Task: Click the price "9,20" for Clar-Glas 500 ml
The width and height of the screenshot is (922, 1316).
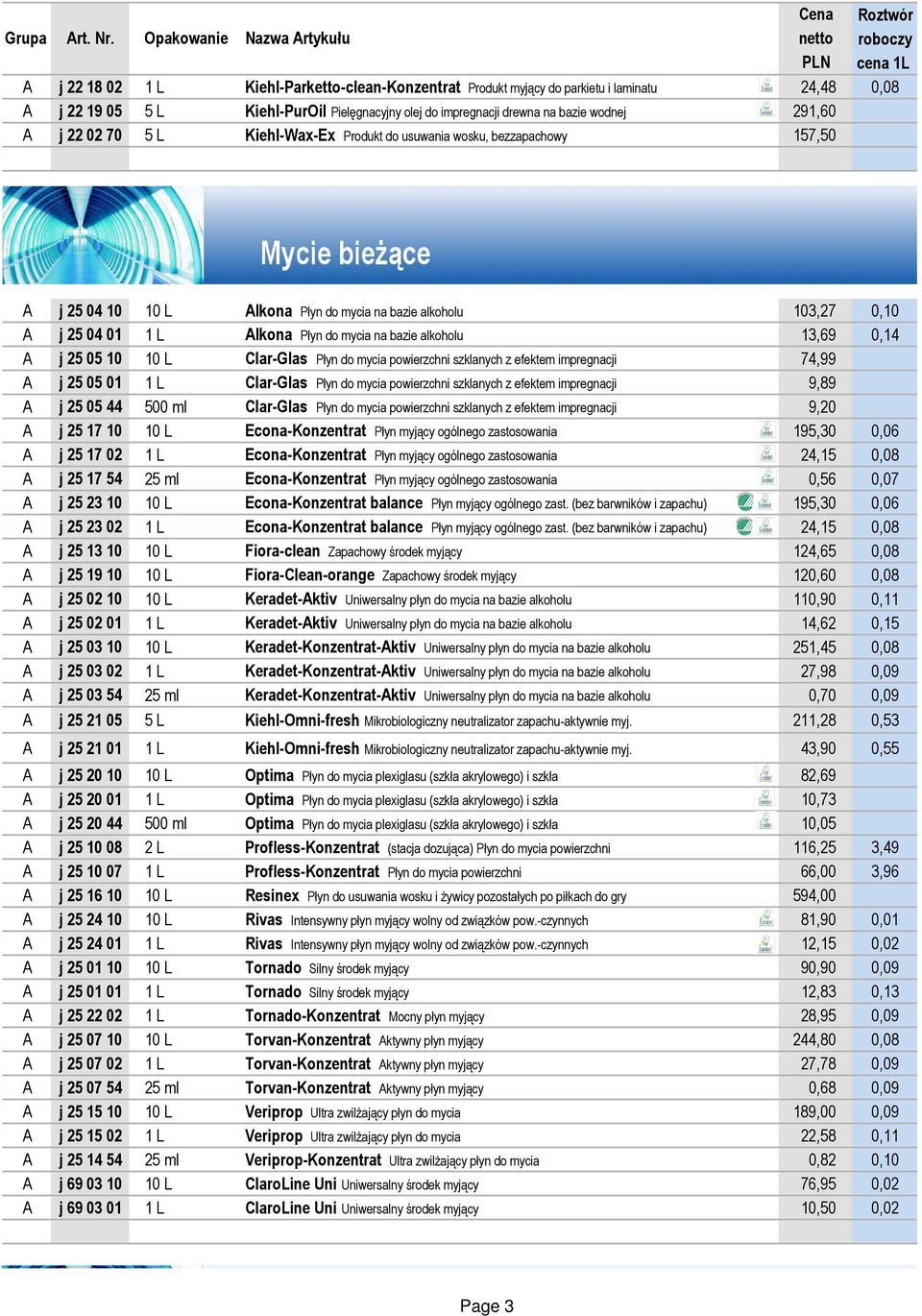Action: (822, 406)
